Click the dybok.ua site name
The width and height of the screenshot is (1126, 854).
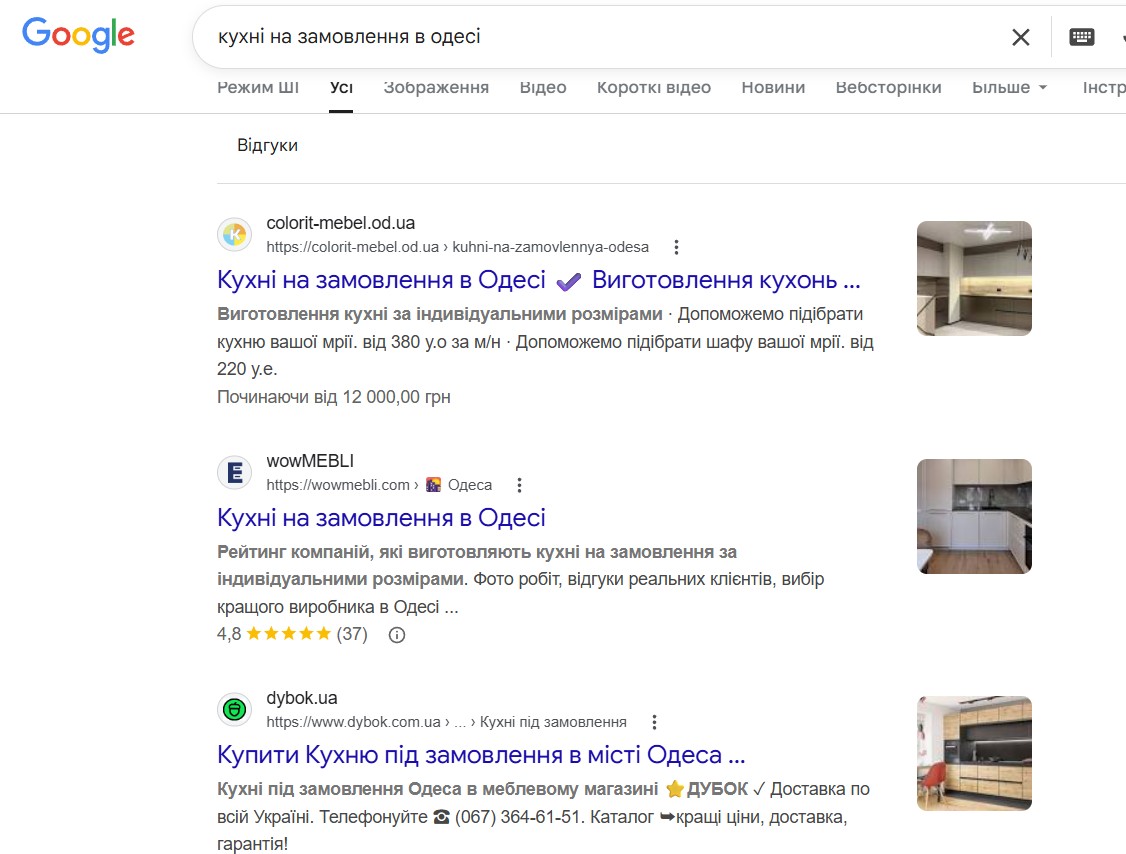tap(302, 697)
